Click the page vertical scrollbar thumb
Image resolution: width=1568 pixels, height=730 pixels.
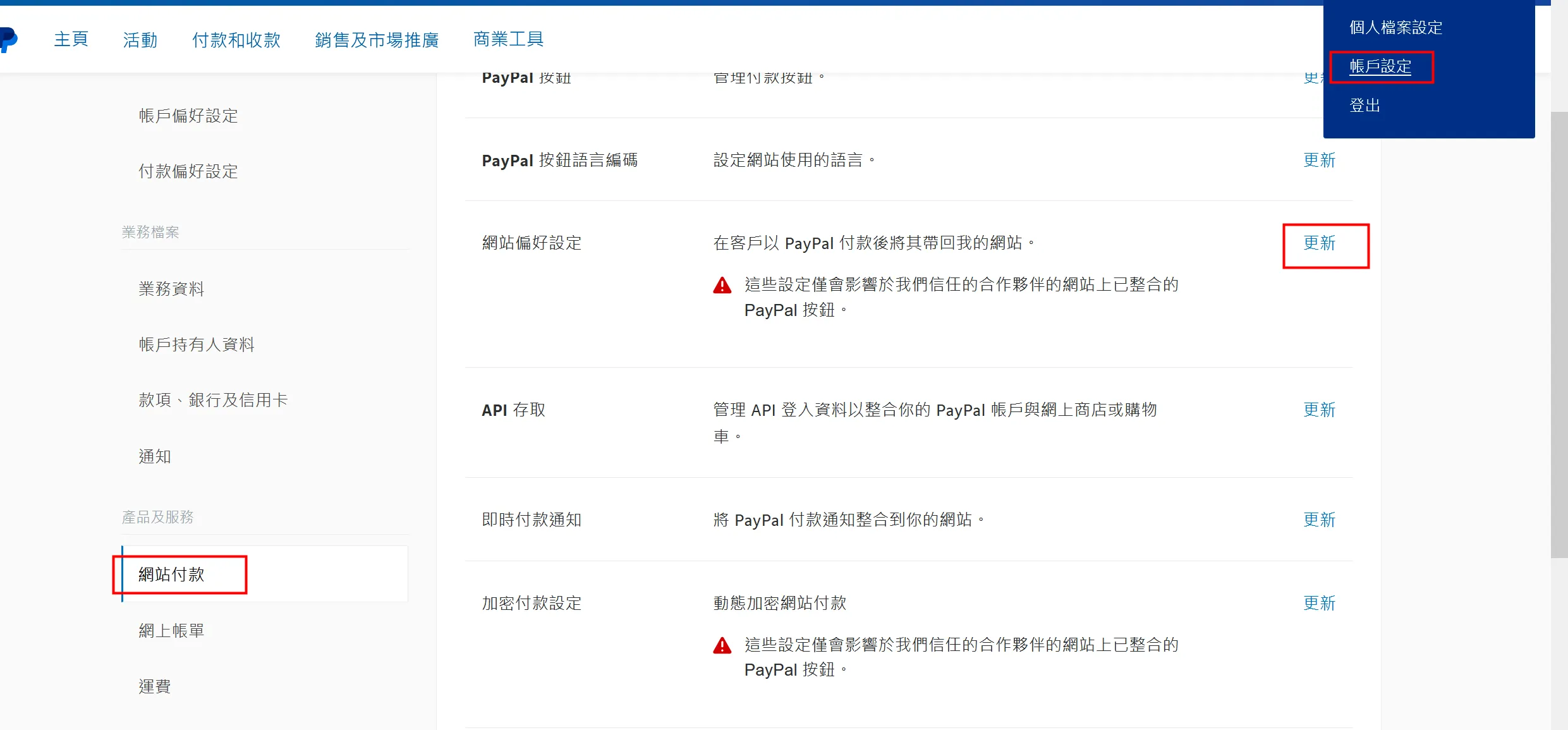[1559, 335]
